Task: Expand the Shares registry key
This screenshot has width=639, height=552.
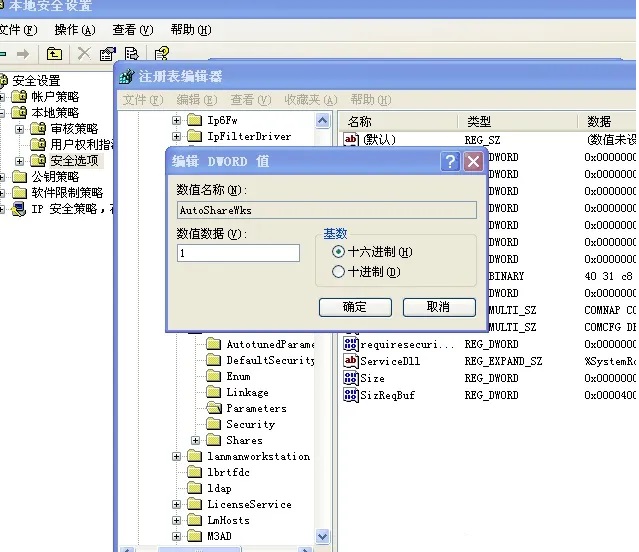Action: pyautogui.click(x=195, y=440)
